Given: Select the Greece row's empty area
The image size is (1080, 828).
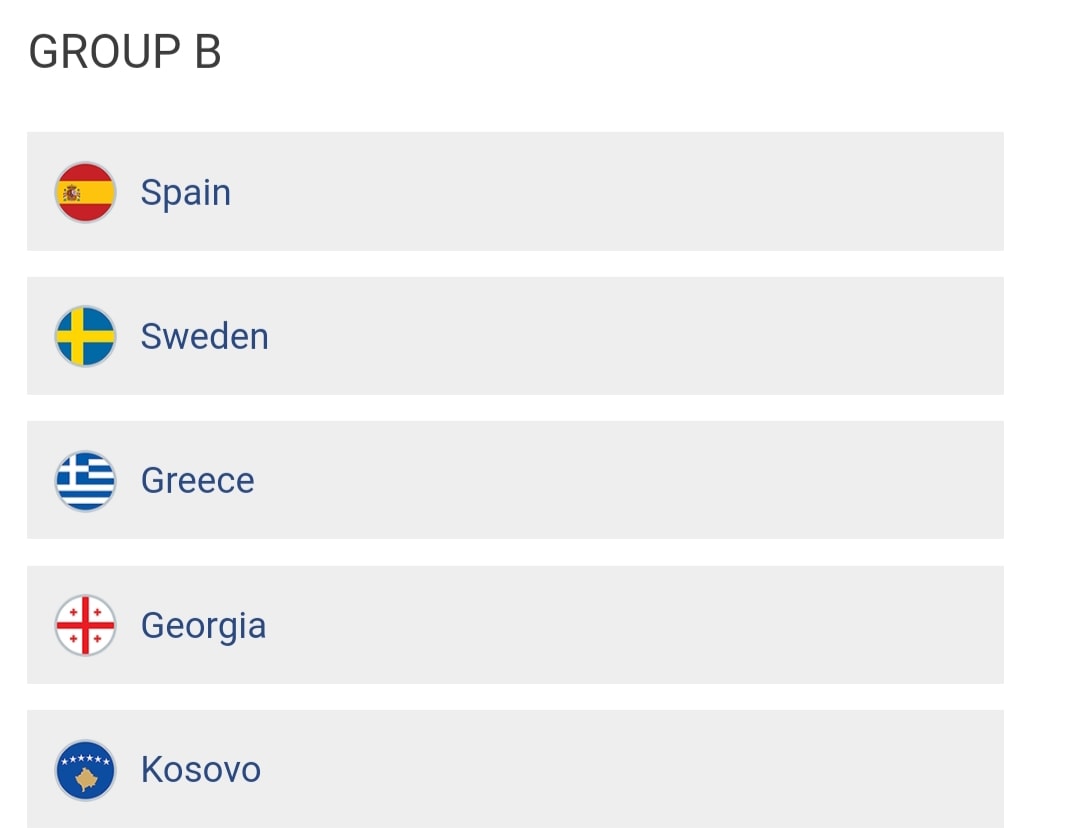Looking at the screenshot, I should pos(627,480).
